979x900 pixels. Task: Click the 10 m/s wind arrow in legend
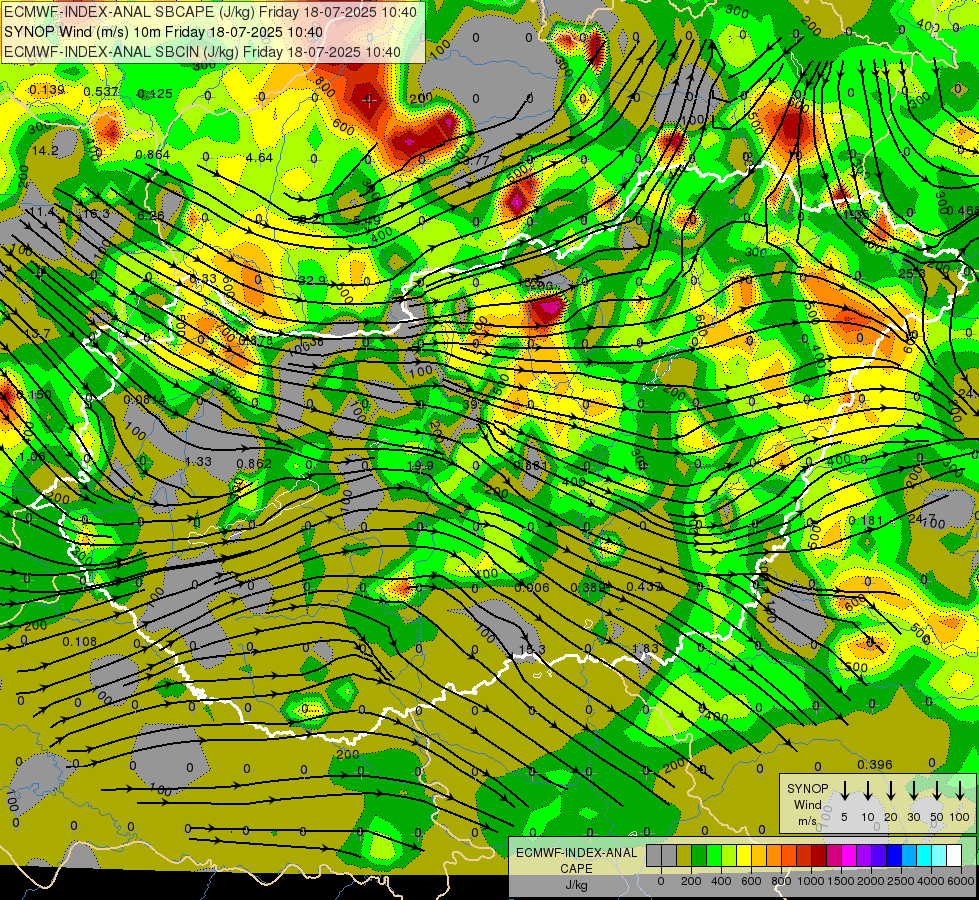pos(868,789)
